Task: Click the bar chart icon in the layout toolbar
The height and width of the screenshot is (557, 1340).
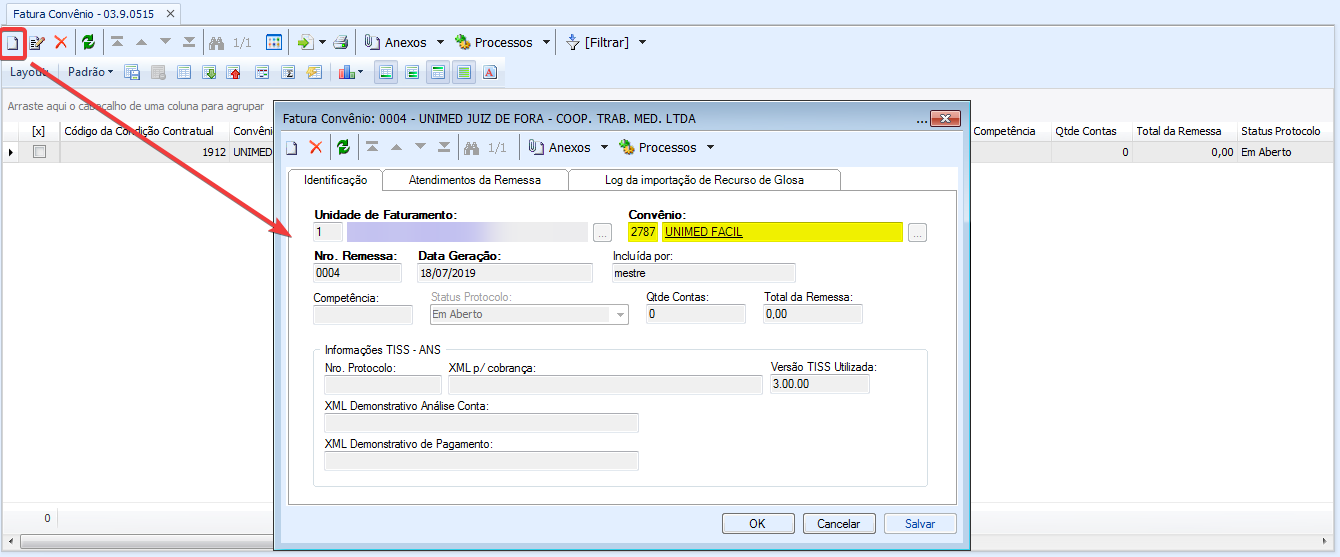Action: coord(346,72)
